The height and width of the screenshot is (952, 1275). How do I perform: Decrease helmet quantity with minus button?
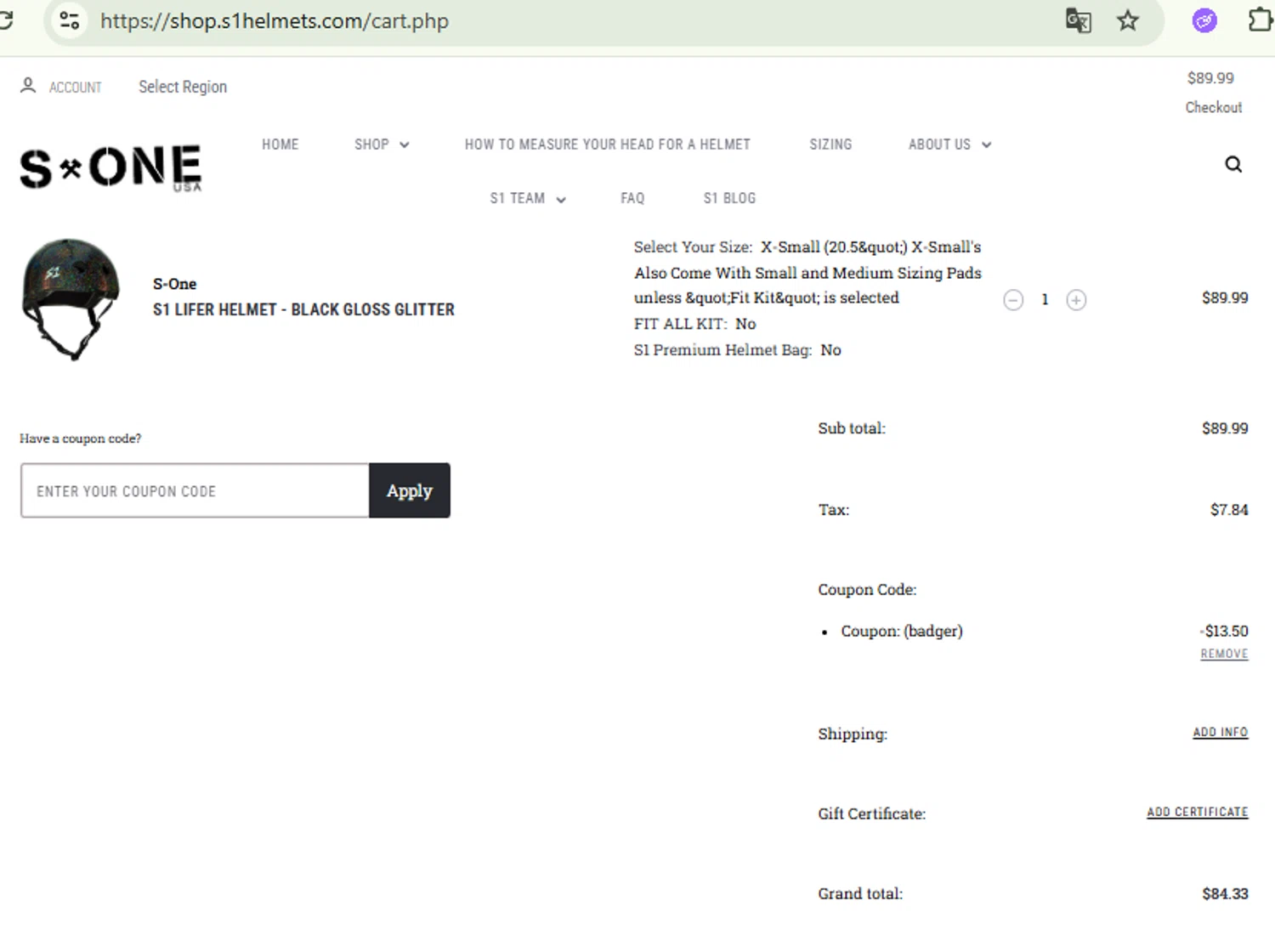point(1013,300)
